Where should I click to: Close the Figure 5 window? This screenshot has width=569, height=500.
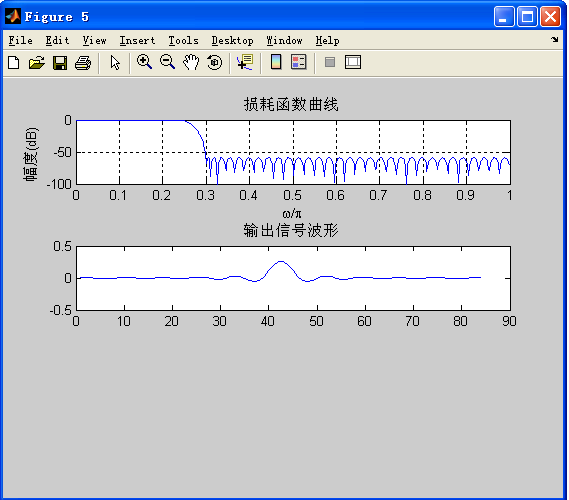tap(550, 17)
